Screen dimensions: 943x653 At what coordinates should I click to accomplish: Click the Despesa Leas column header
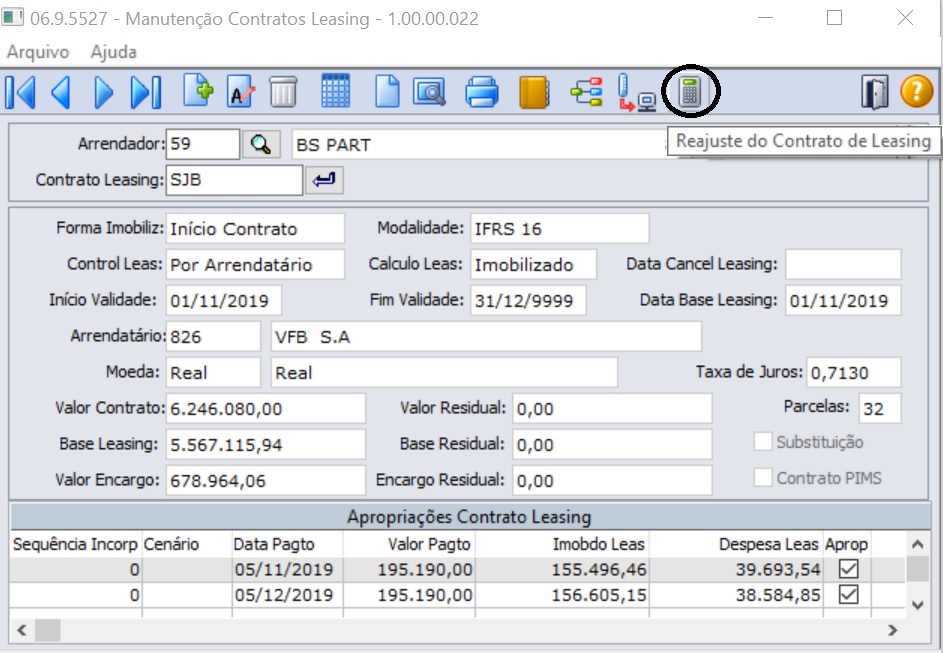736,544
